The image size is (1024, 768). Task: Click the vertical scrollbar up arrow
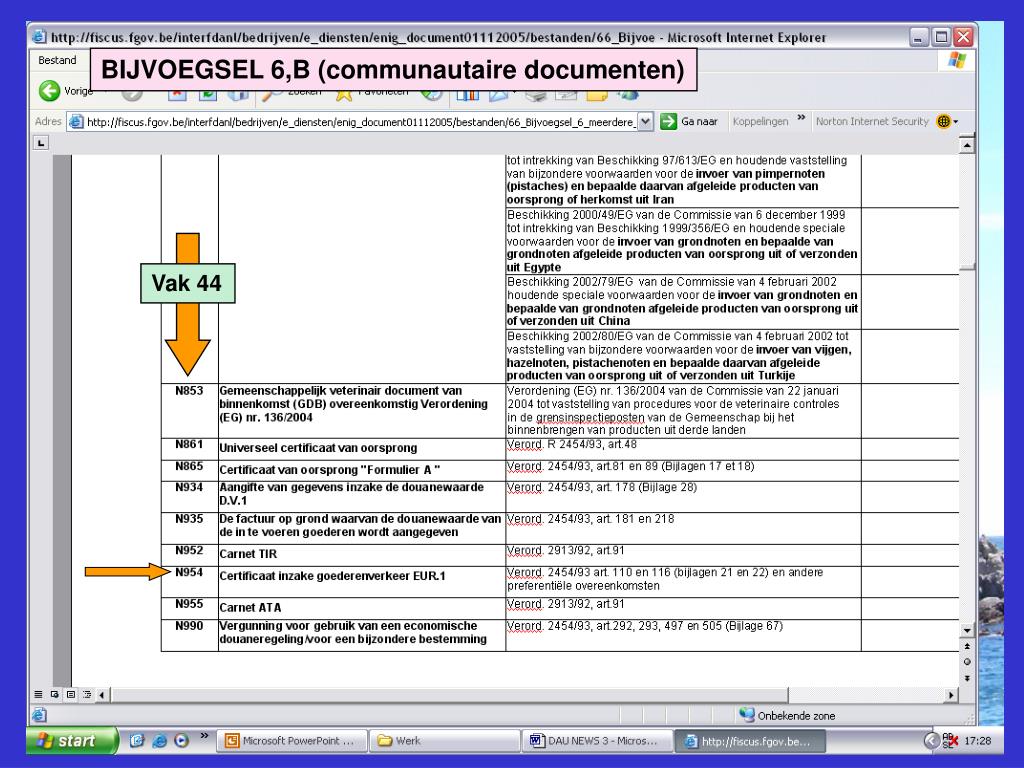click(967, 144)
